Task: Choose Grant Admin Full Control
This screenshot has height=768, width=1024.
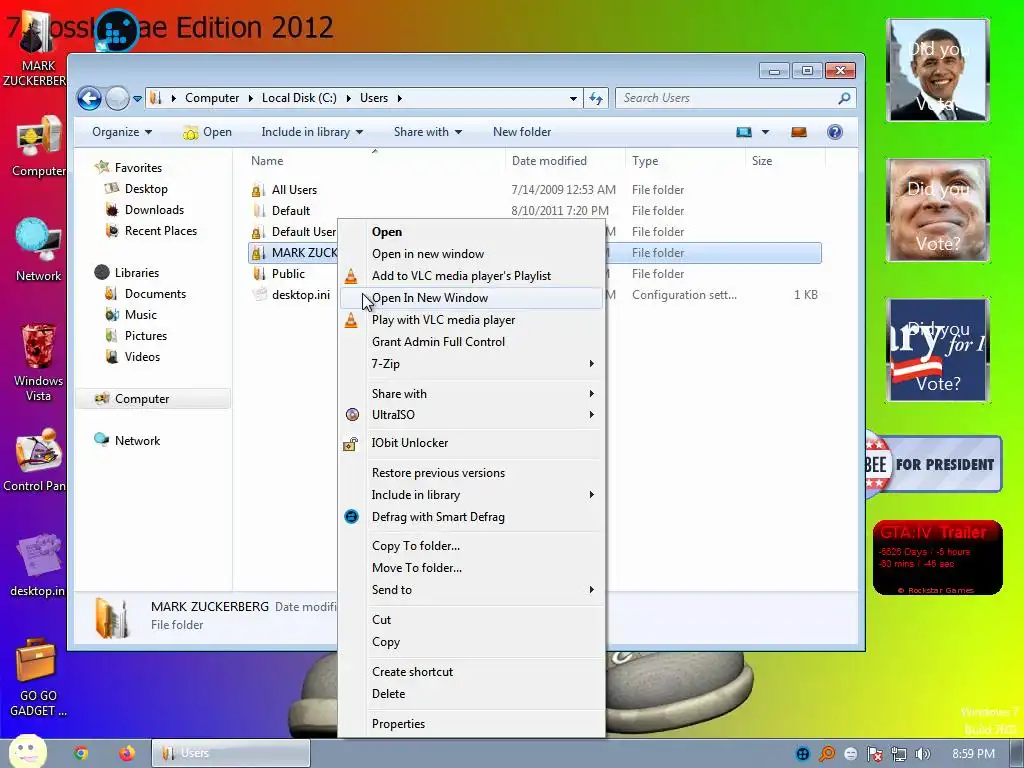Action: click(472, 342)
